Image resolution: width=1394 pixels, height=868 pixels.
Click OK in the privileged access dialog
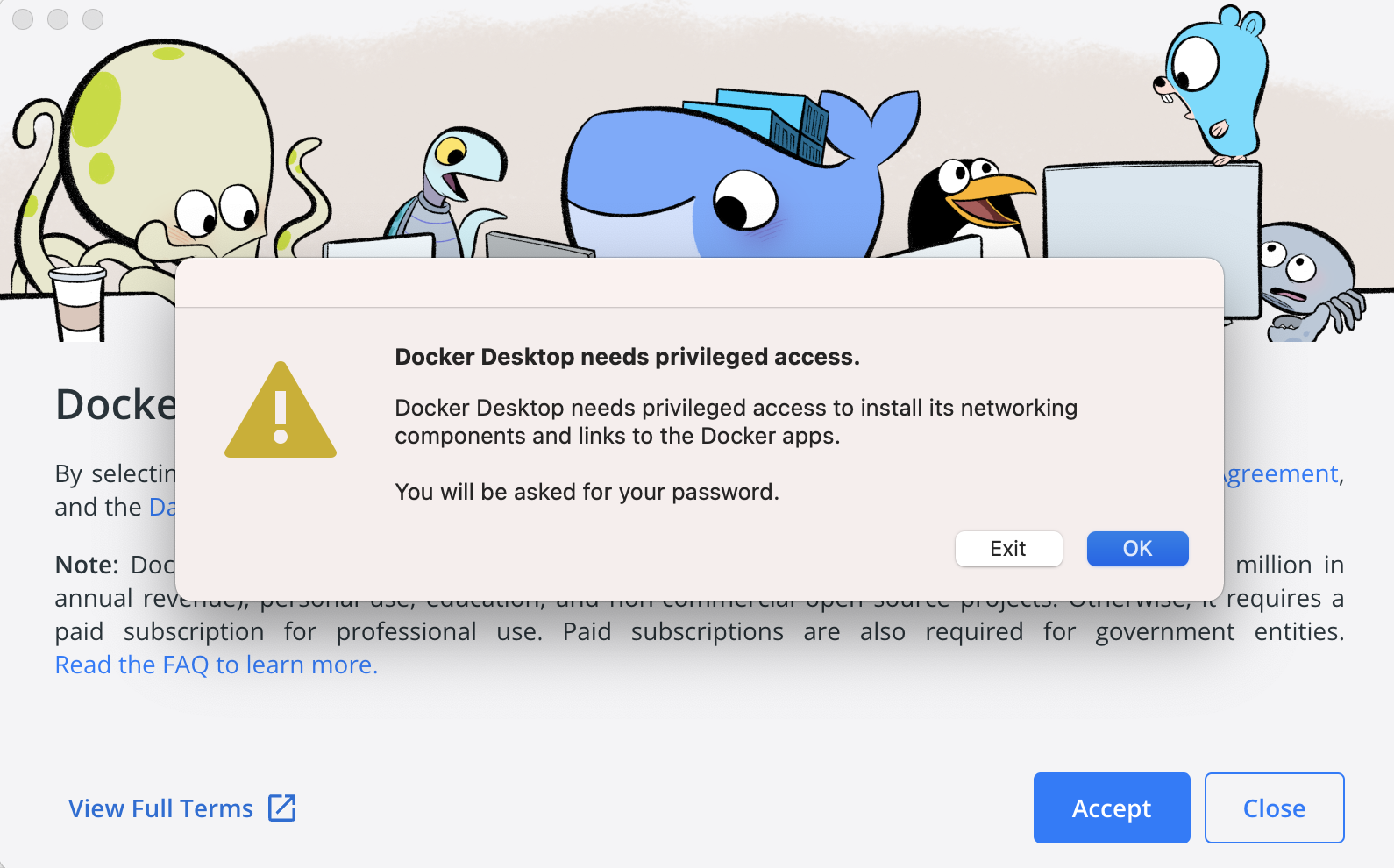(1137, 549)
